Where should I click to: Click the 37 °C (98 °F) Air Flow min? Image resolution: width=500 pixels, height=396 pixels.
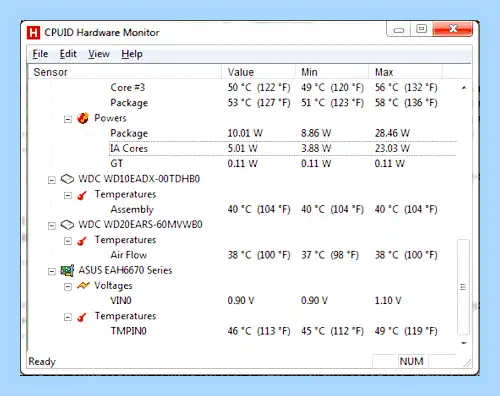(330, 255)
